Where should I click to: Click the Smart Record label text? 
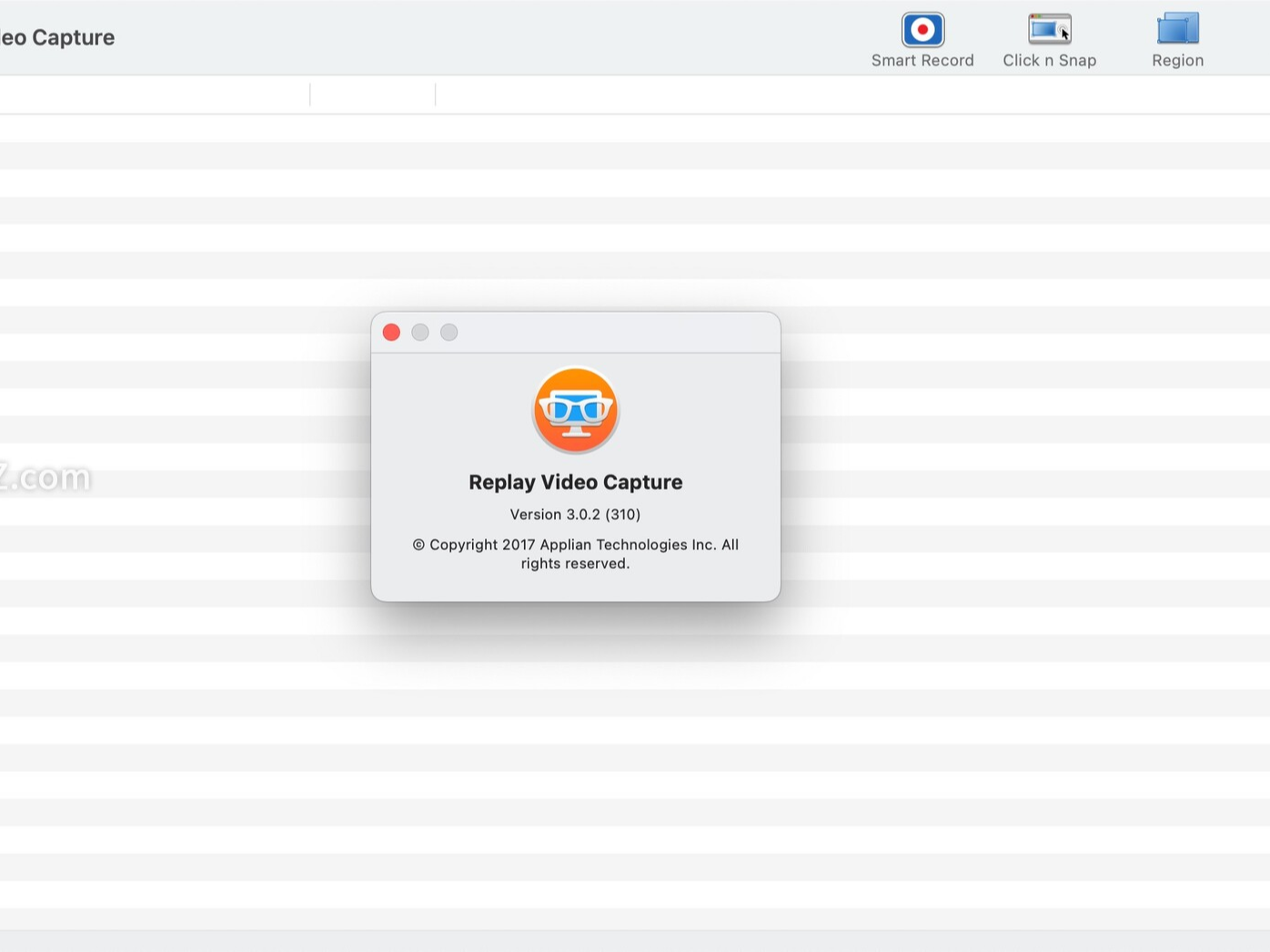click(922, 59)
